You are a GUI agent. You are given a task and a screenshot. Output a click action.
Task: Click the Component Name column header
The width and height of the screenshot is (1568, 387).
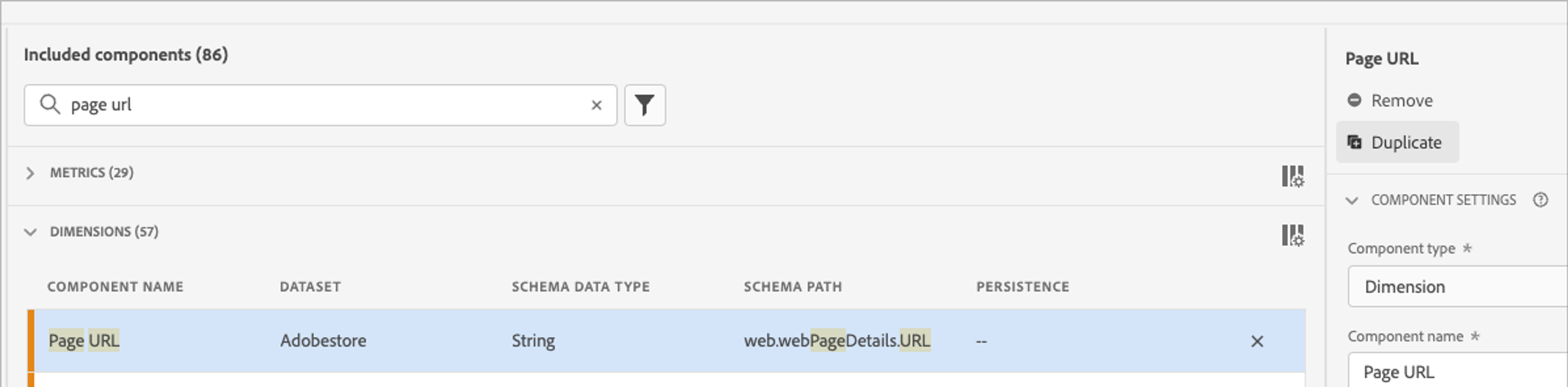pos(115,286)
